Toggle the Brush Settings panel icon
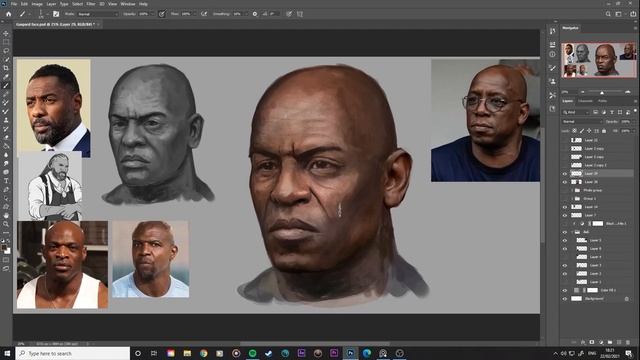640x360 pixels. [x=56, y=14]
